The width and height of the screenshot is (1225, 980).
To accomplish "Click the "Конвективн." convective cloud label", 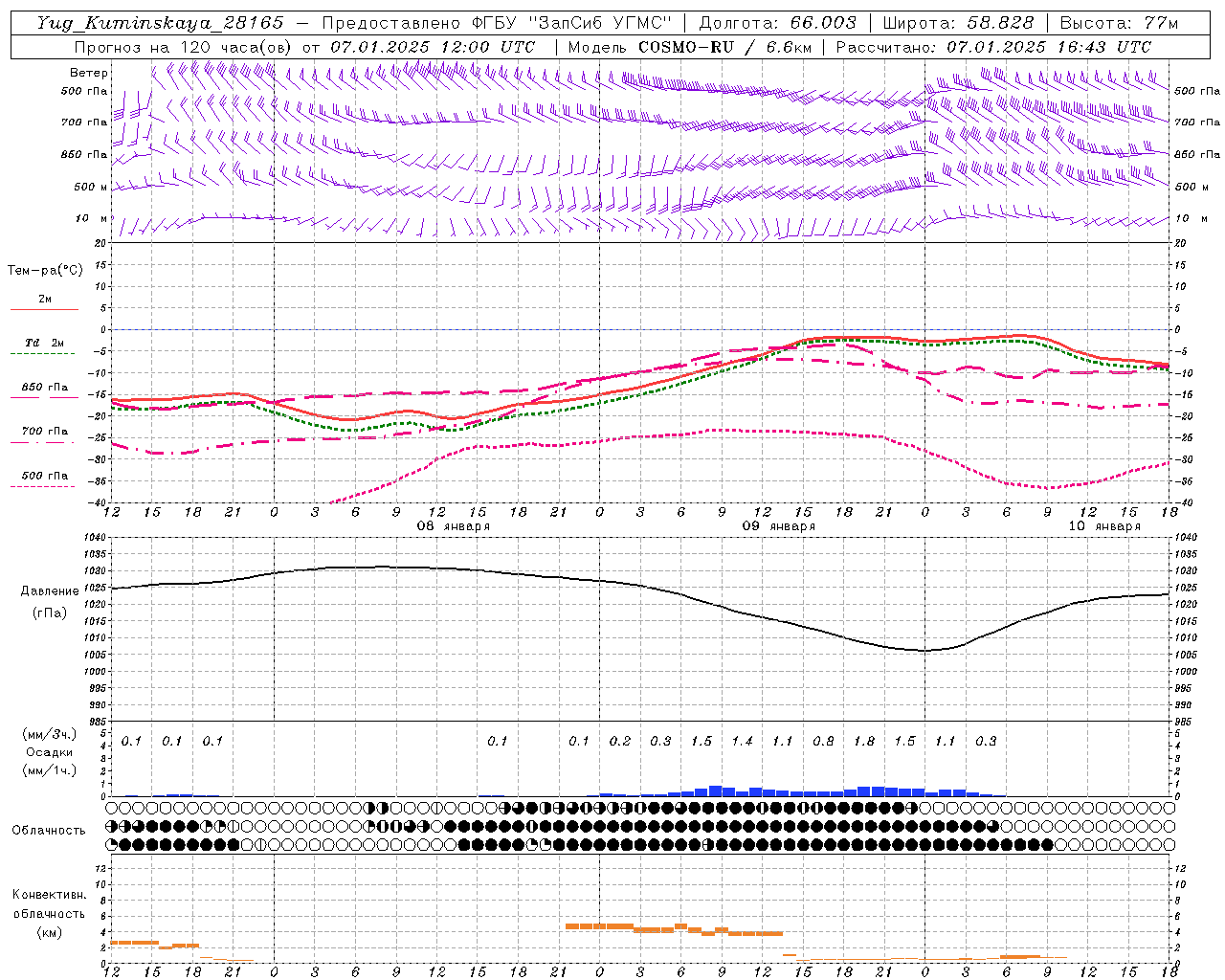I will (x=49, y=895).
